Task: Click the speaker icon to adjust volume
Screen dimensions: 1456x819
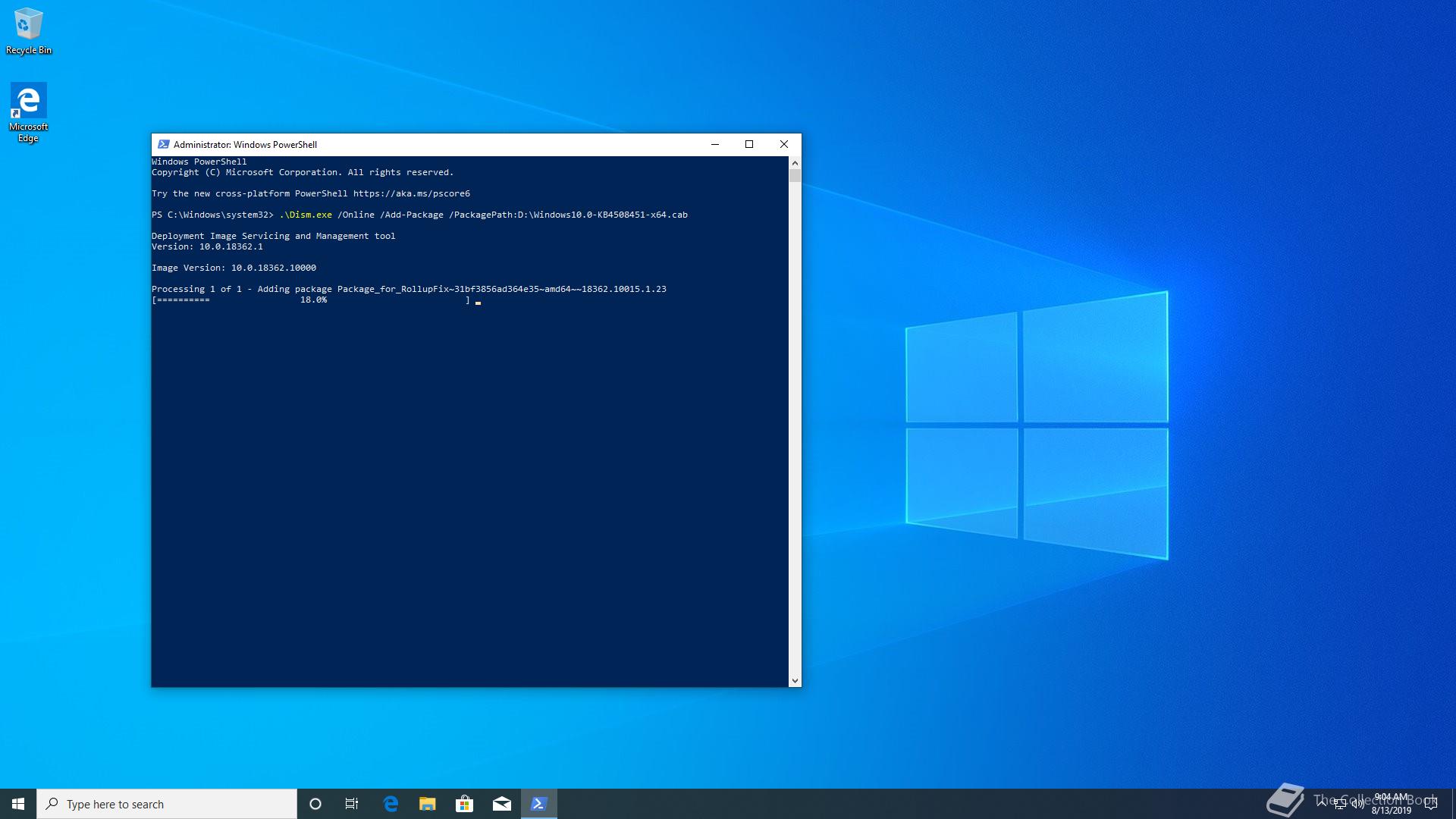Action: 1357,804
